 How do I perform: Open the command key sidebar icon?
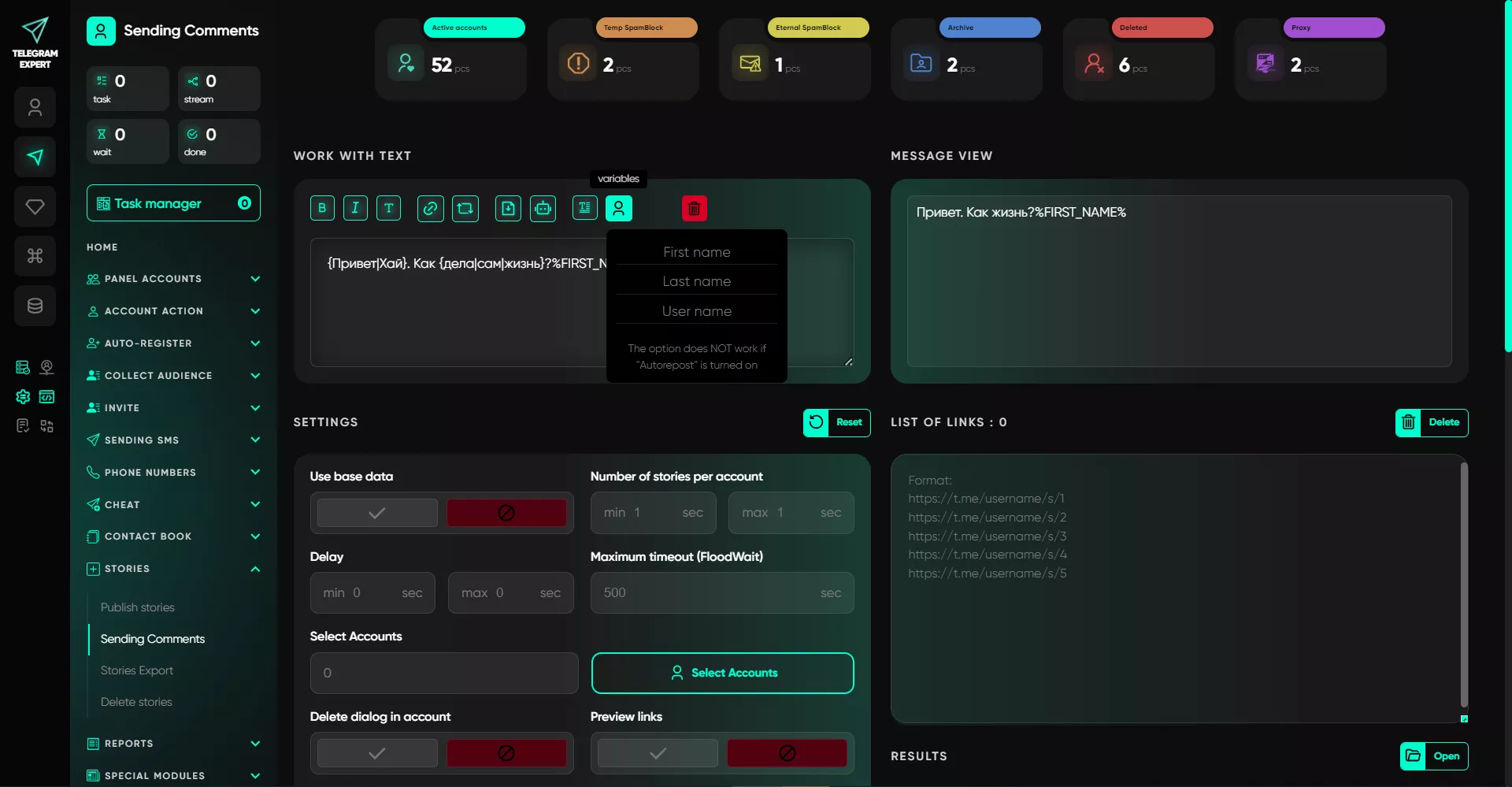click(x=35, y=256)
